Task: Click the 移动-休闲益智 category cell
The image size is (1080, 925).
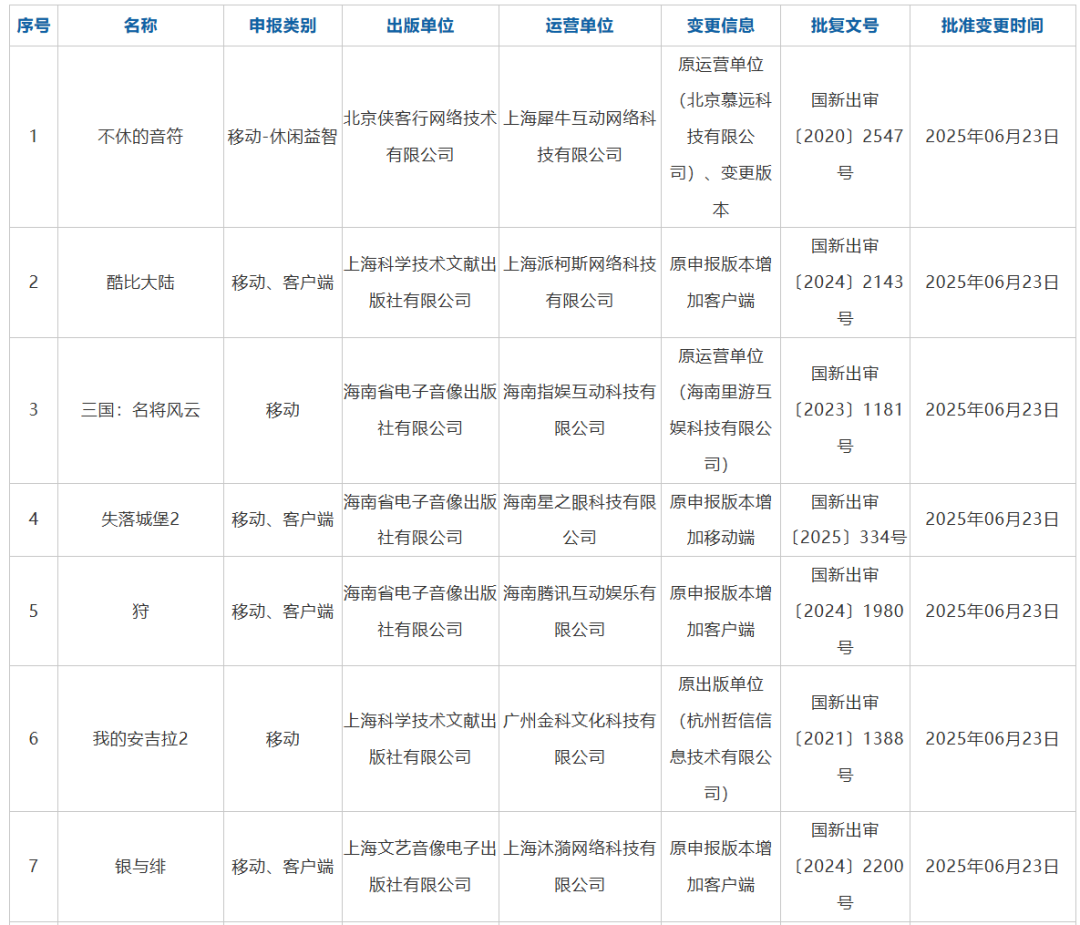Action: click(x=282, y=136)
